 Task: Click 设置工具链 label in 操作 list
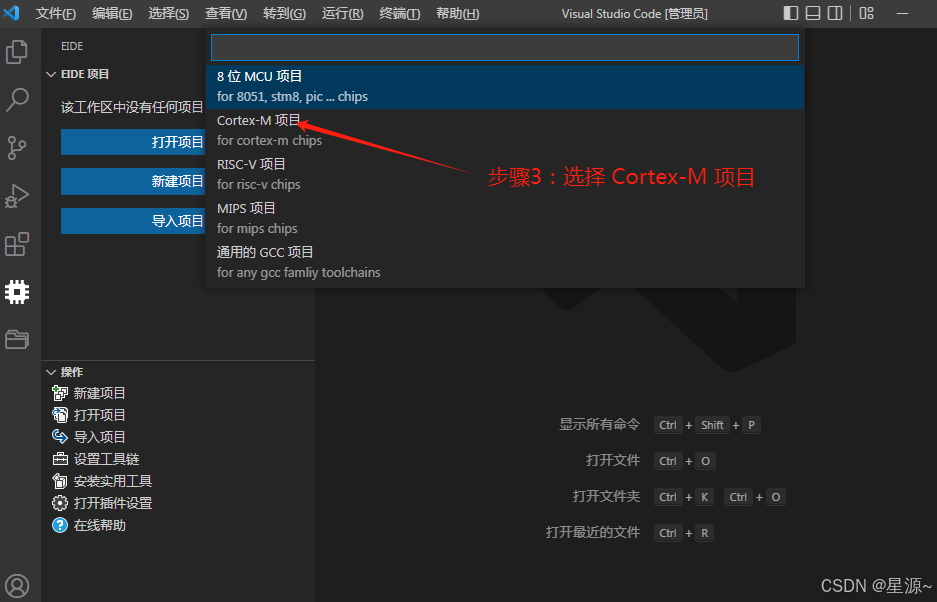tap(106, 459)
